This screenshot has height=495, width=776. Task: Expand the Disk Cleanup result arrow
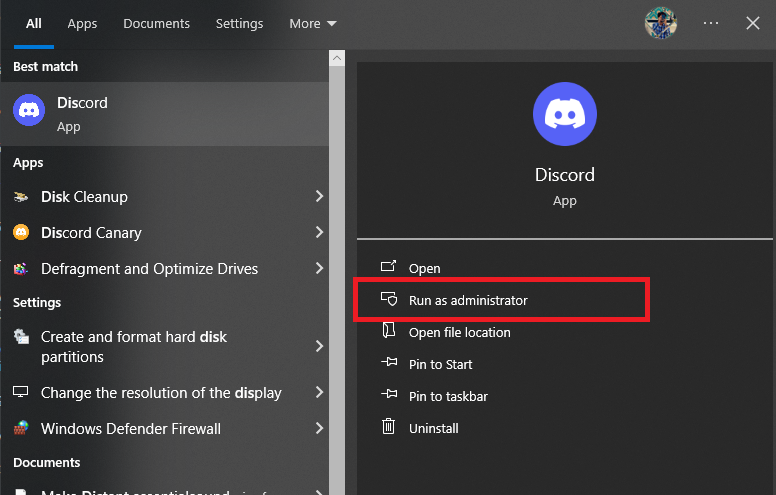click(319, 197)
